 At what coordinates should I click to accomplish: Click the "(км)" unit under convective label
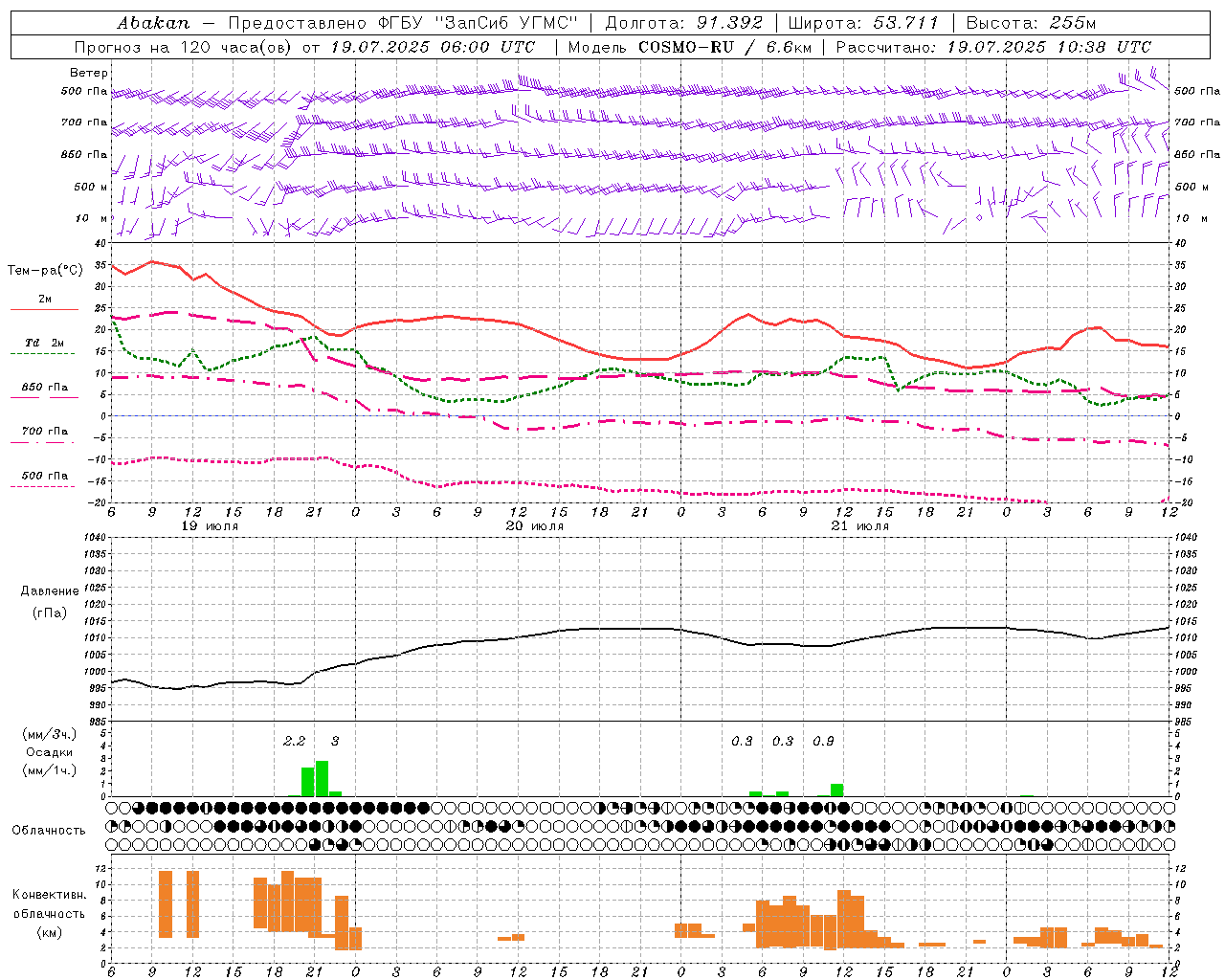(50, 932)
